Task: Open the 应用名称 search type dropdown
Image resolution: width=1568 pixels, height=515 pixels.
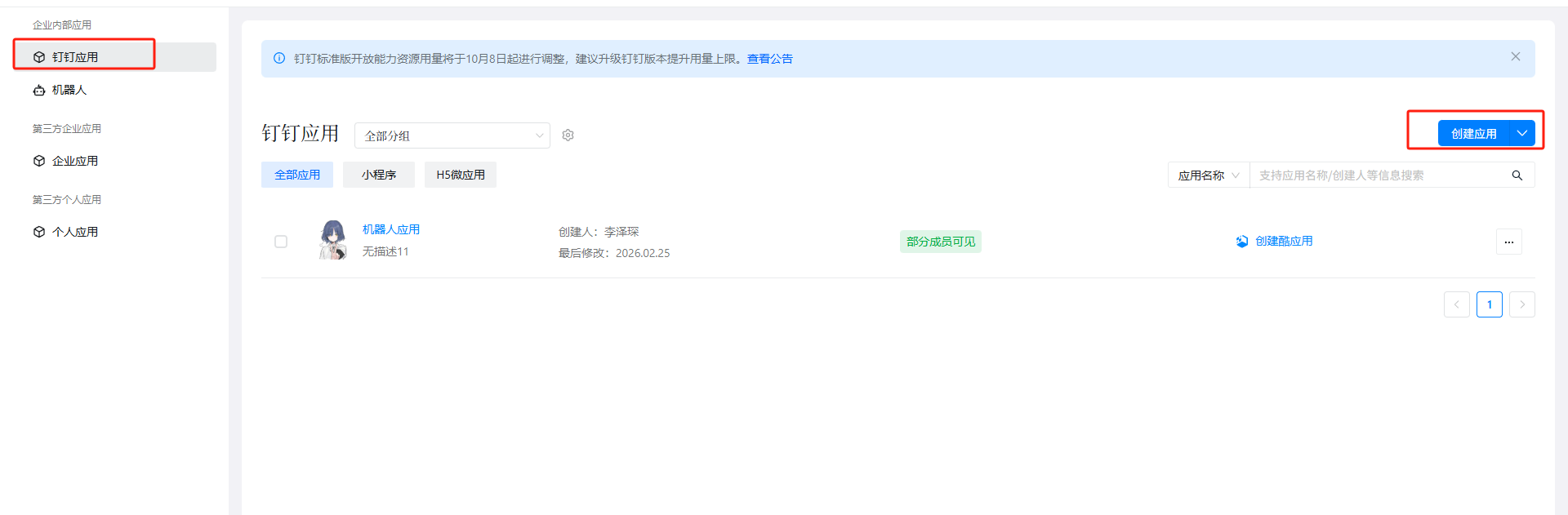Action: pos(1208,175)
